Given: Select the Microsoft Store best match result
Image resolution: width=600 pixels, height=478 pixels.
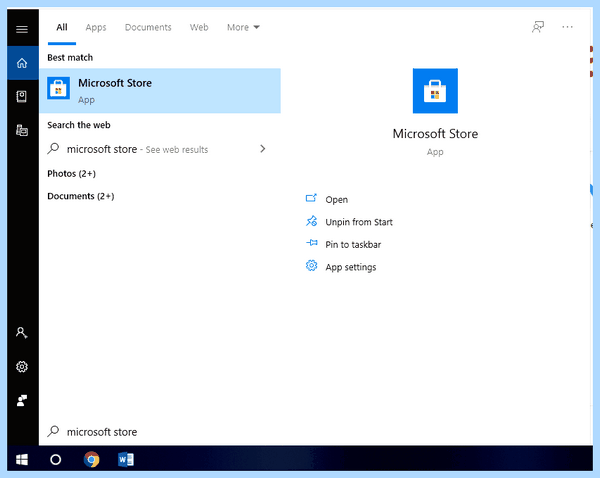Looking at the screenshot, I should tap(160, 91).
